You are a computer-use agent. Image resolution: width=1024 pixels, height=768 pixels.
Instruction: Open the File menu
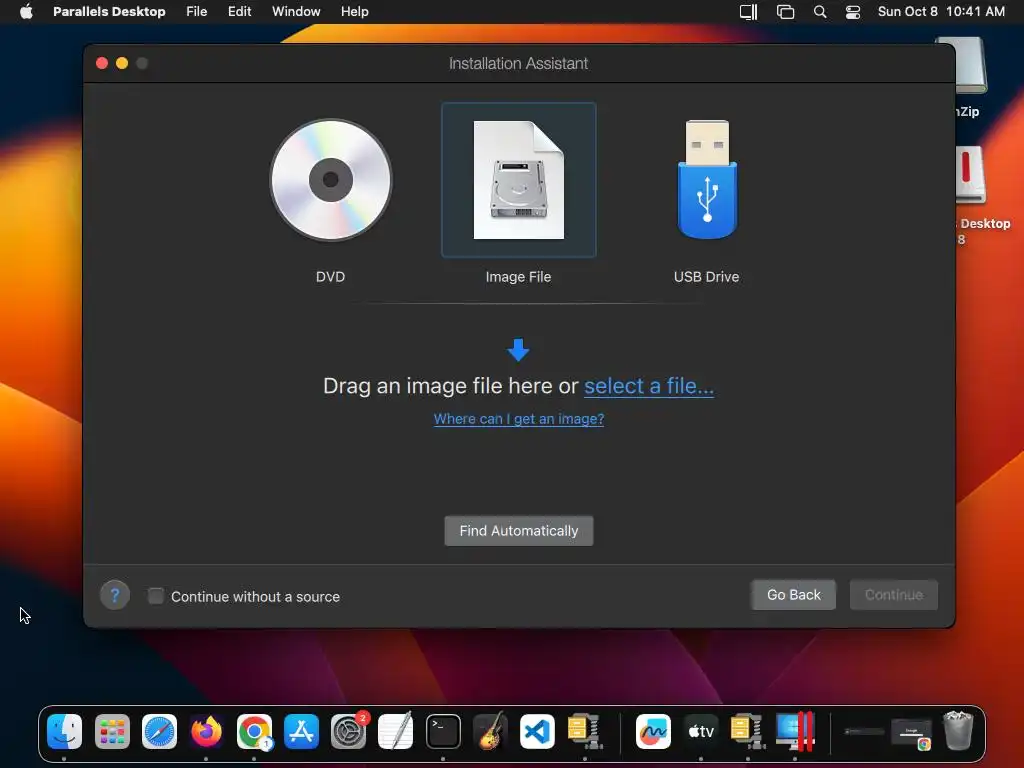click(197, 12)
